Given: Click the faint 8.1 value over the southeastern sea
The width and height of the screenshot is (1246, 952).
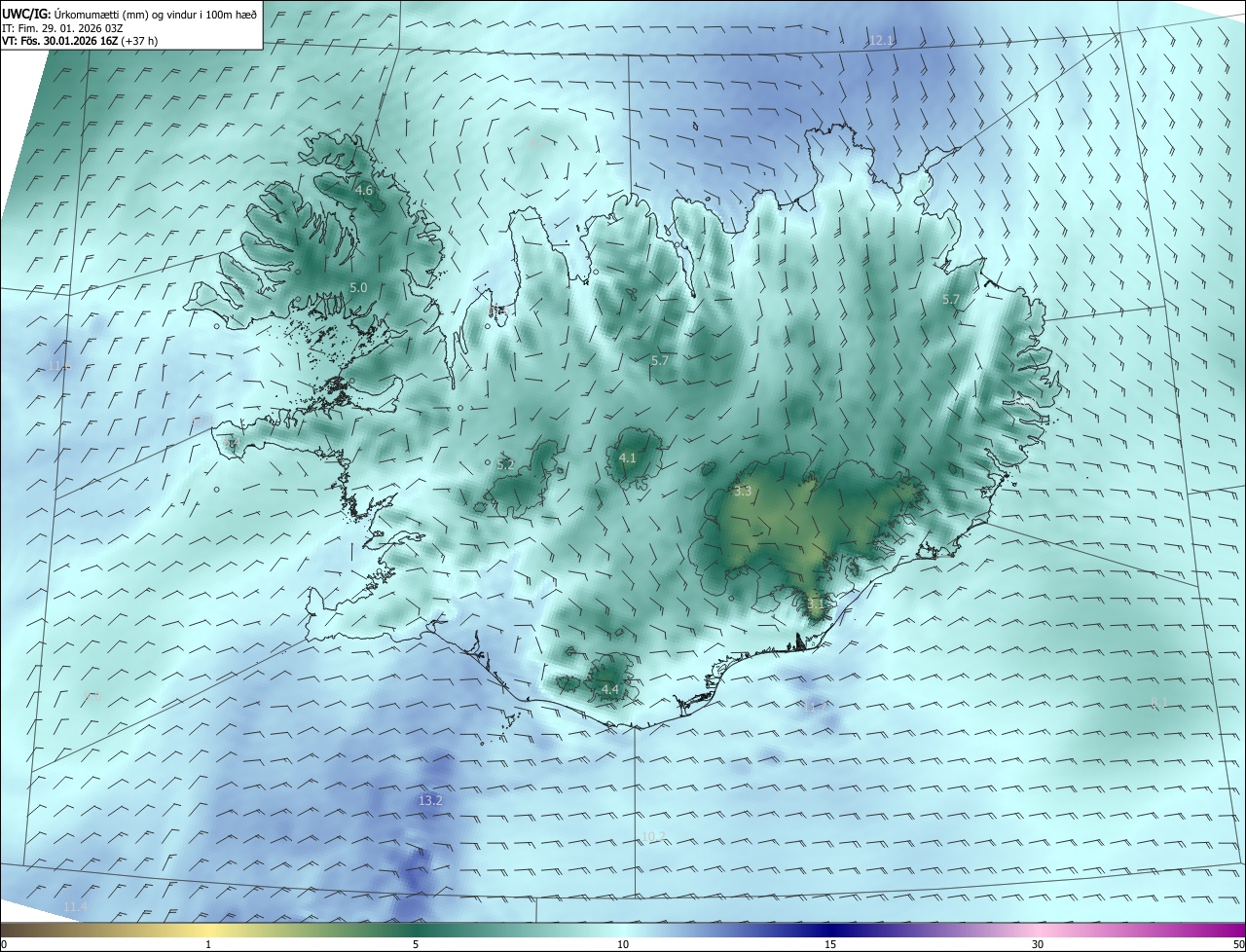Looking at the screenshot, I should [1158, 703].
